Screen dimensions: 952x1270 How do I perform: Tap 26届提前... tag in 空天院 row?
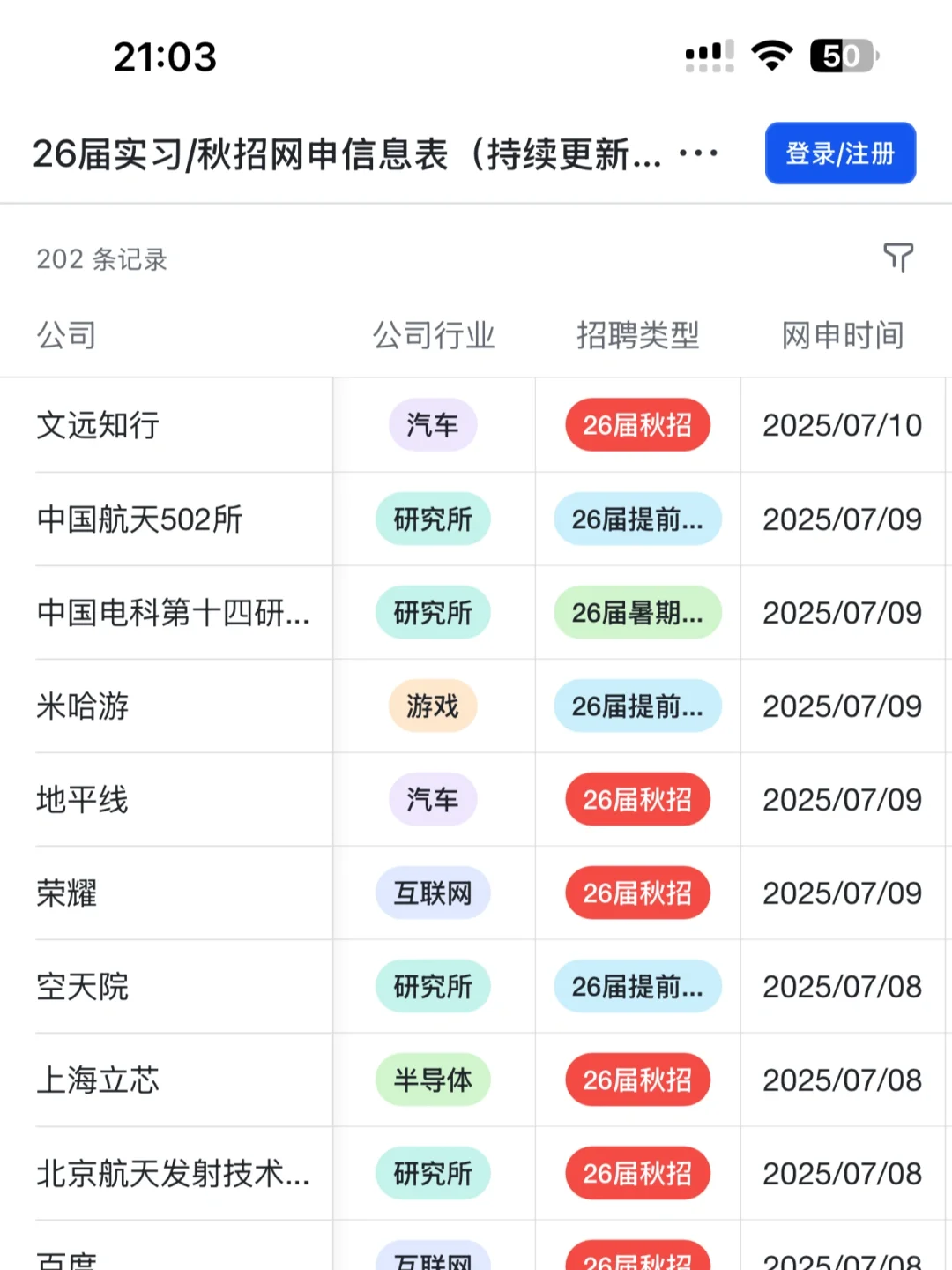click(x=637, y=986)
